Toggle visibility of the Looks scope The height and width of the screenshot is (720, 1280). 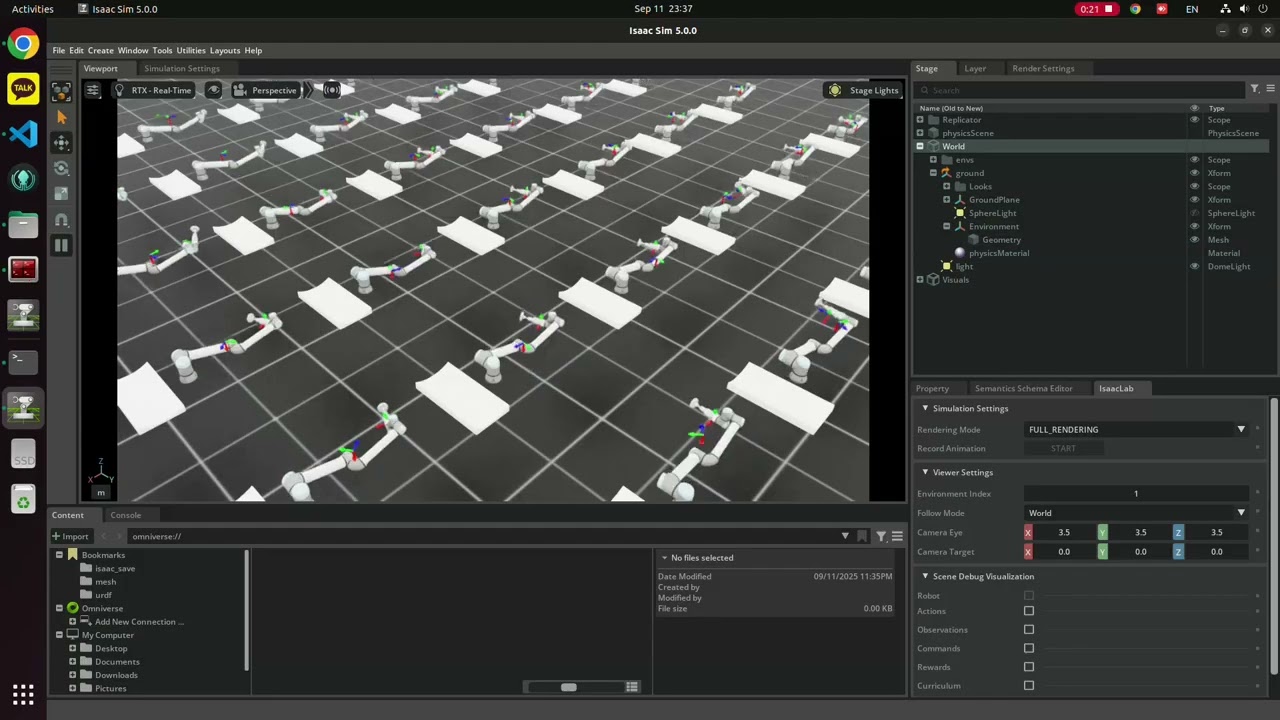(x=1194, y=186)
